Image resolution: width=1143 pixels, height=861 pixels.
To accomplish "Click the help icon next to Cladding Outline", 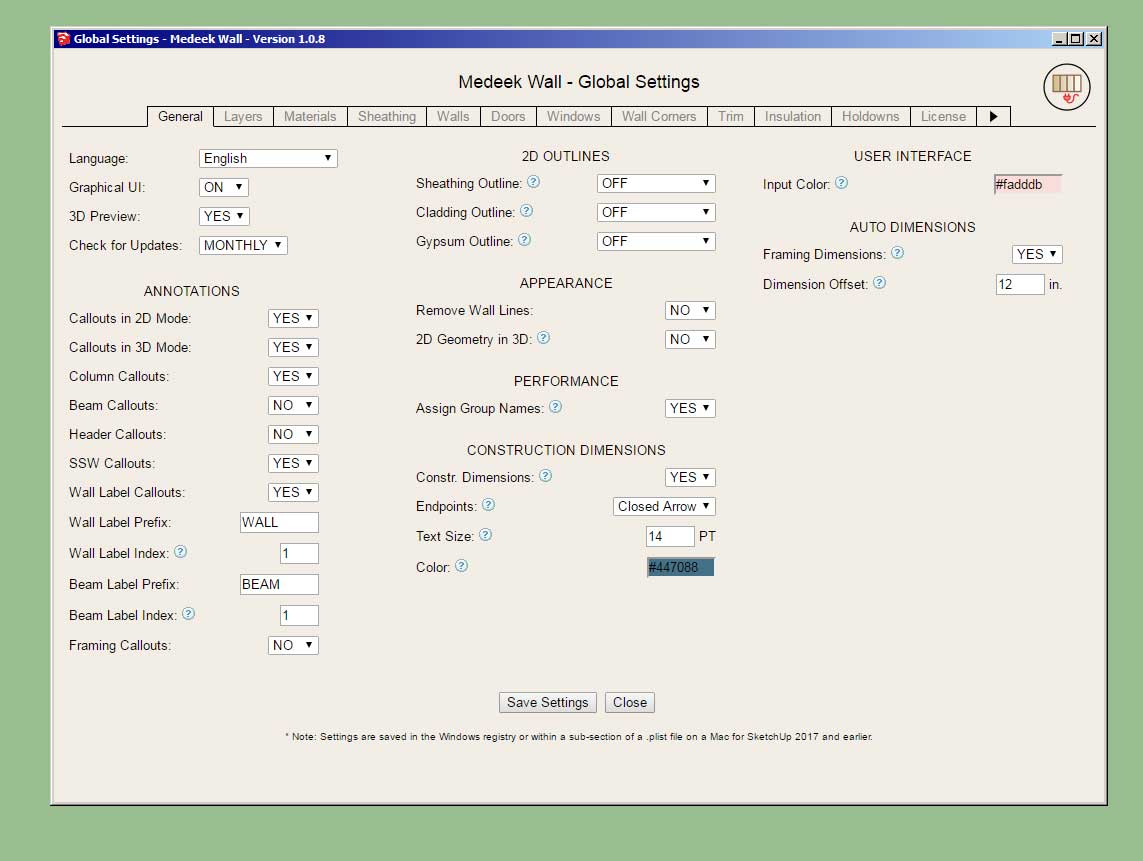I will pos(526,211).
